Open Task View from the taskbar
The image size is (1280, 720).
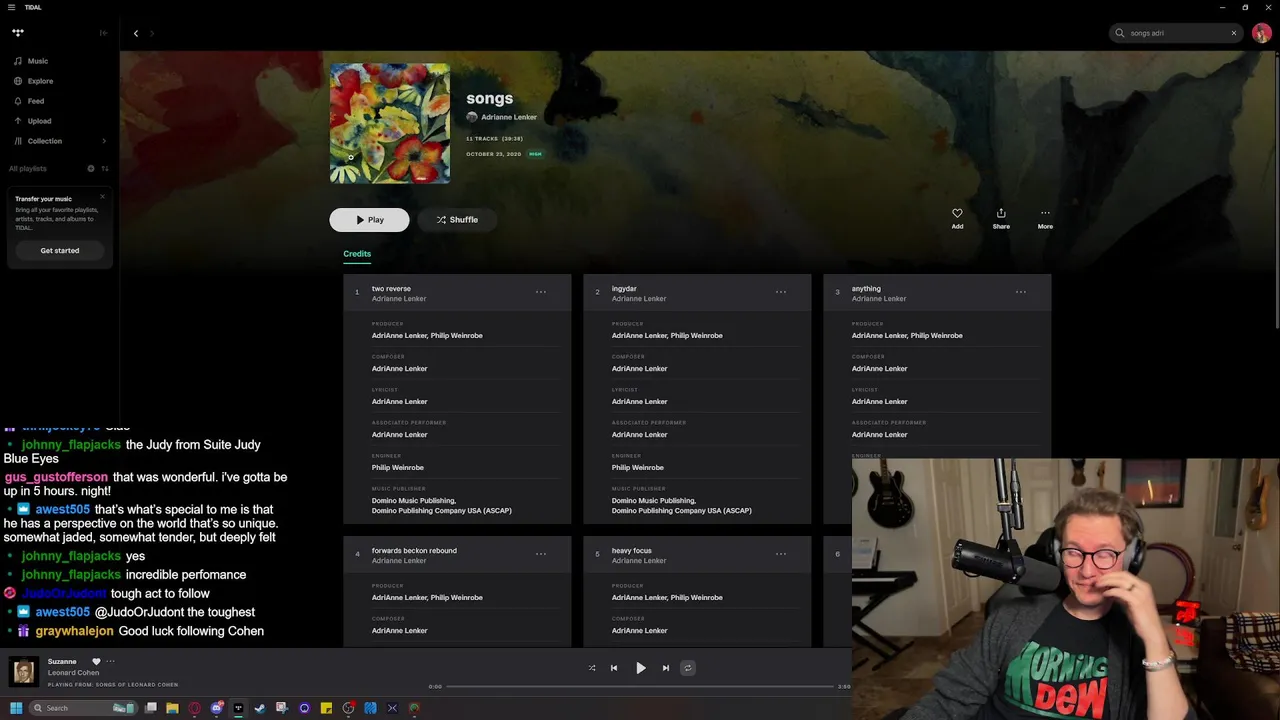tap(151, 708)
